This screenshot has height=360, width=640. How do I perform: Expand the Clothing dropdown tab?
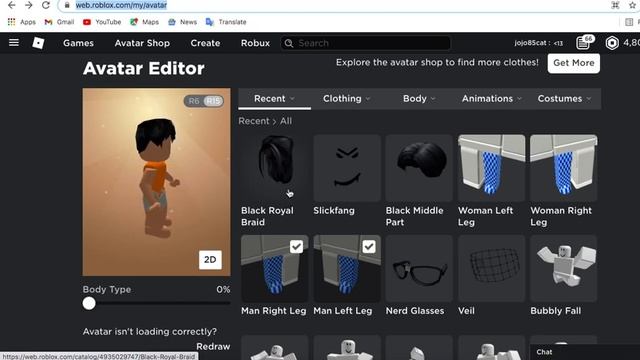347,99
